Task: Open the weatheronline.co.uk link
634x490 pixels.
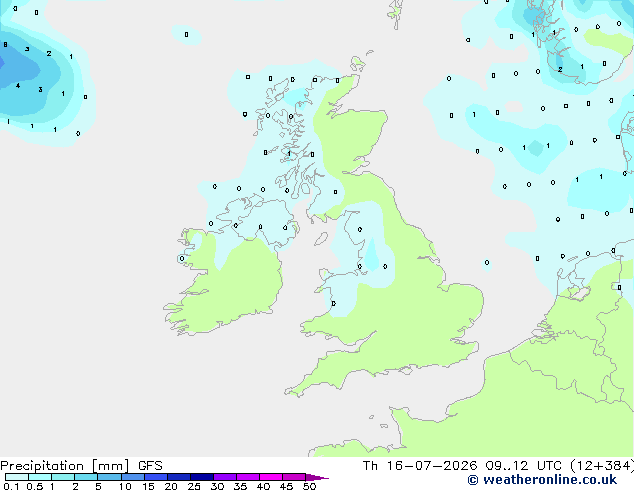Action: tap(542, 480)
